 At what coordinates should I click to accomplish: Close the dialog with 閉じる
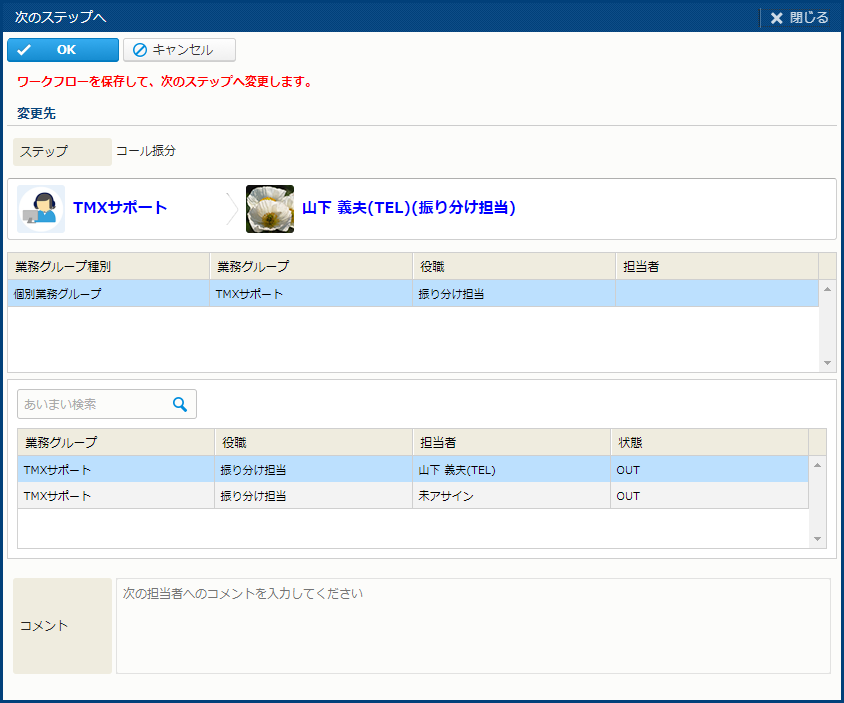[799, 17]
